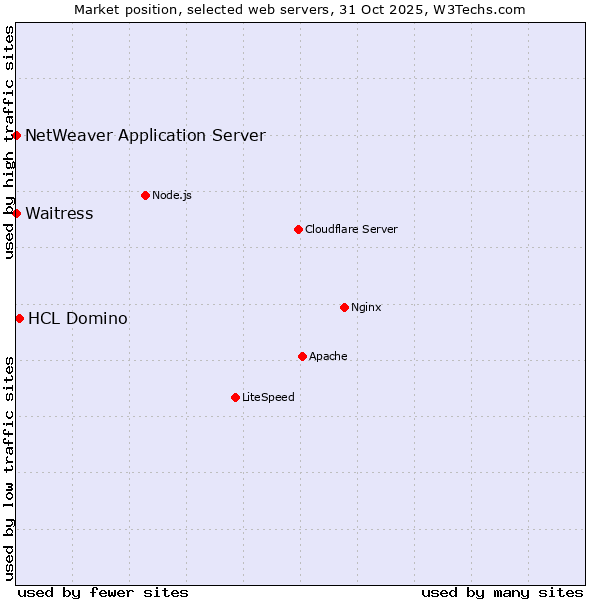Select the HCL Domino label text
This screenshot has width=600, height=600.
[77, 318]
